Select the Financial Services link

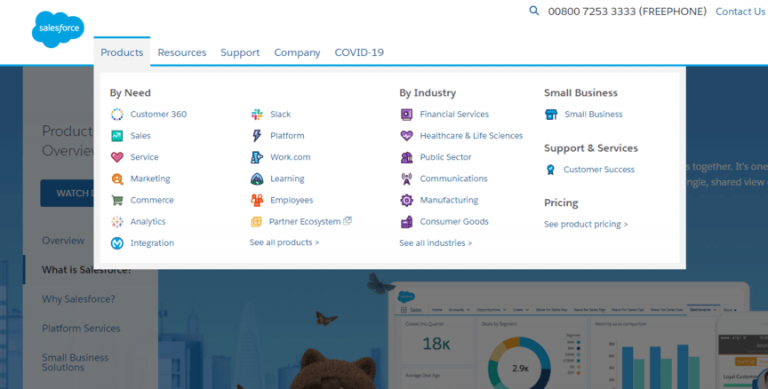coord(454,114)
